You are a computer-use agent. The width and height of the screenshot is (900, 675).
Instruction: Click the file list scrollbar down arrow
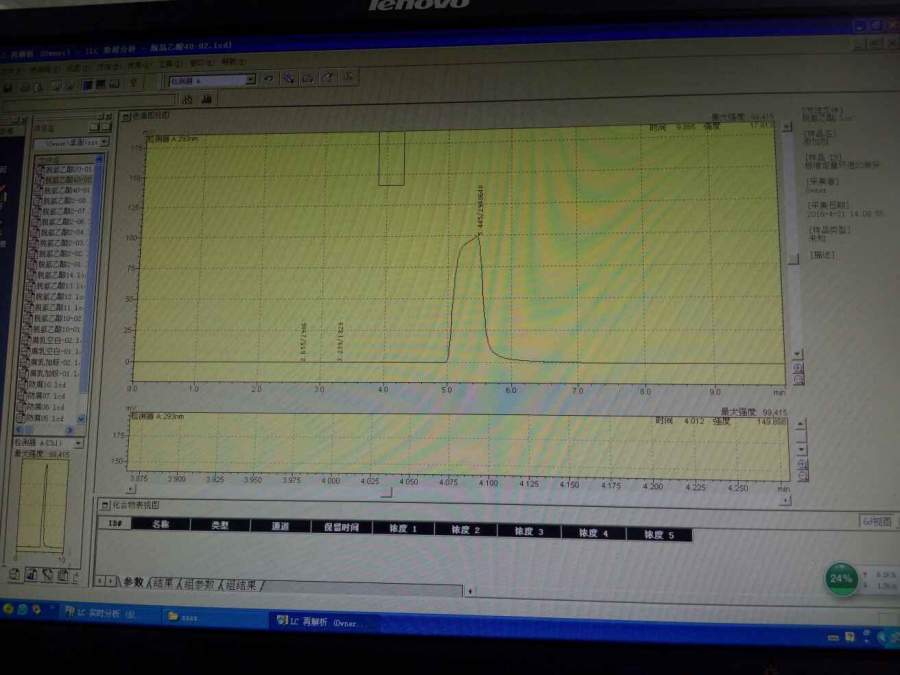tap(81, 419)
